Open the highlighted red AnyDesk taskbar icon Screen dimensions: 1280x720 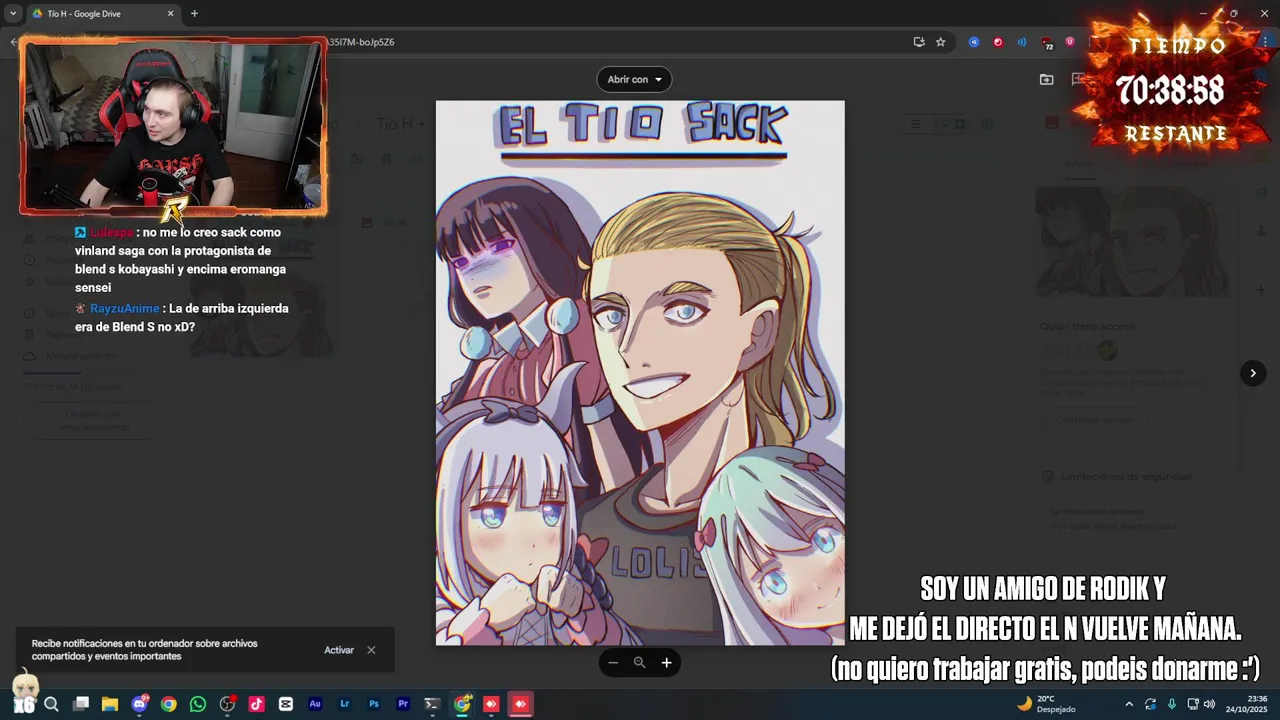point(520,704)
